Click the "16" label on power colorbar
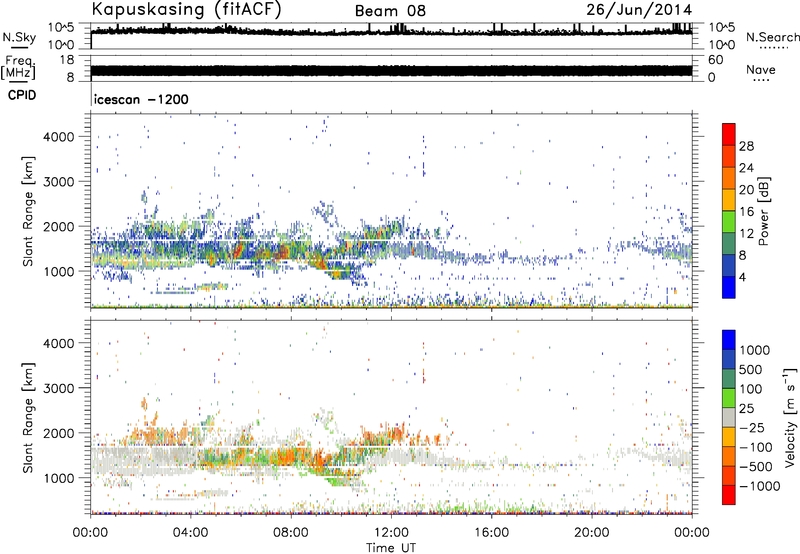Image resolution: width=800 pixels, height=554 pixels. tap(746, 212)
